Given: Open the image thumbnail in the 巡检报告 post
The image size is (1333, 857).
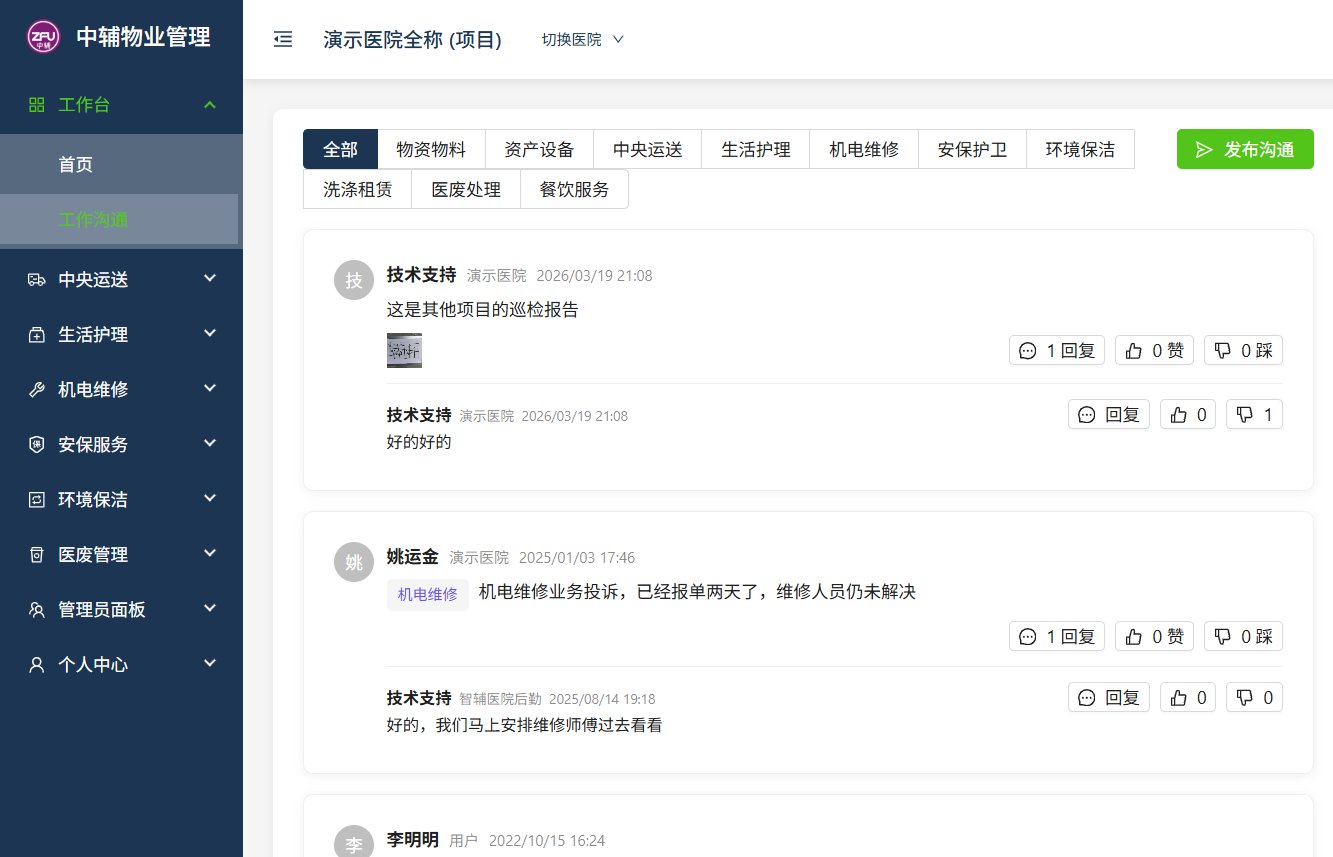Looking at the screenshot, I should point(404,350).
